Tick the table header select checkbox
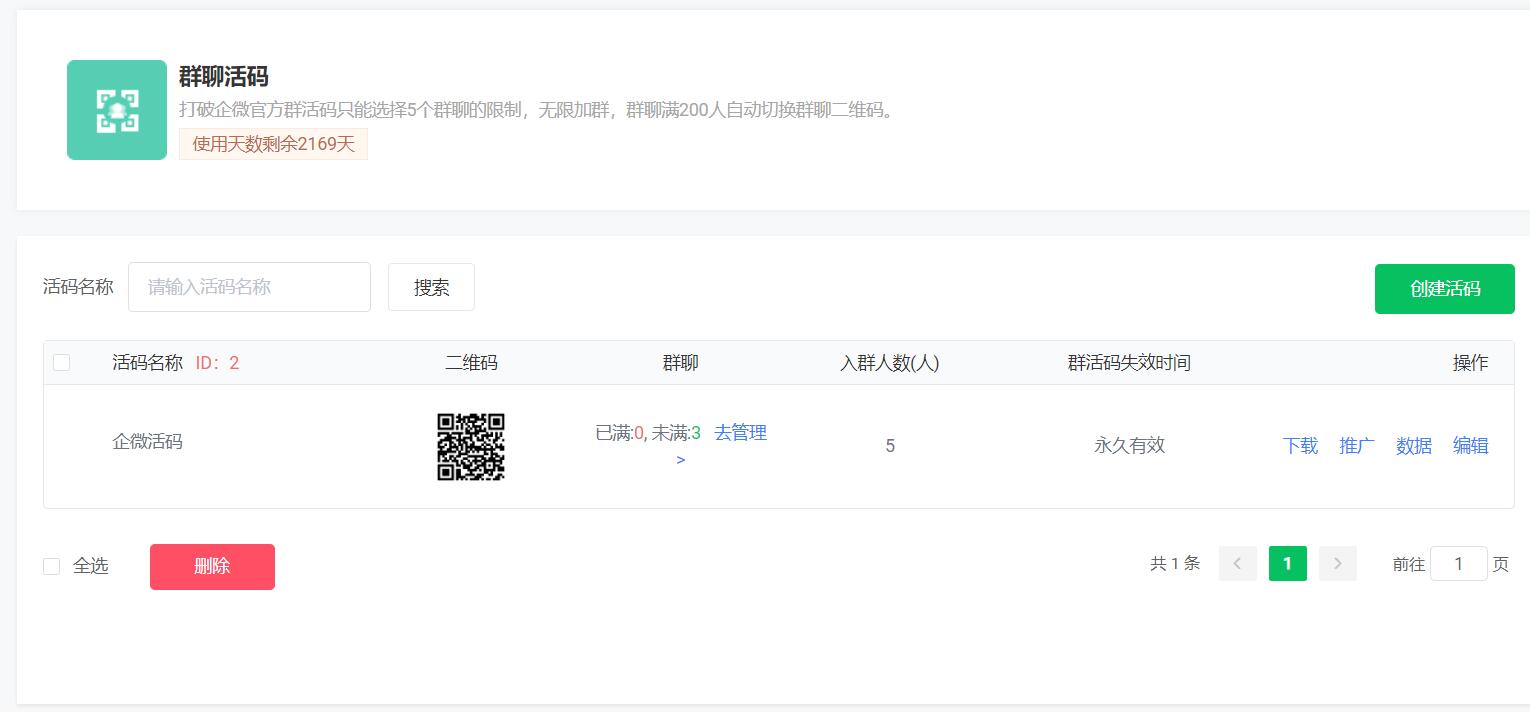Viewport: 1530px width, 712px height. coord(62,363)
